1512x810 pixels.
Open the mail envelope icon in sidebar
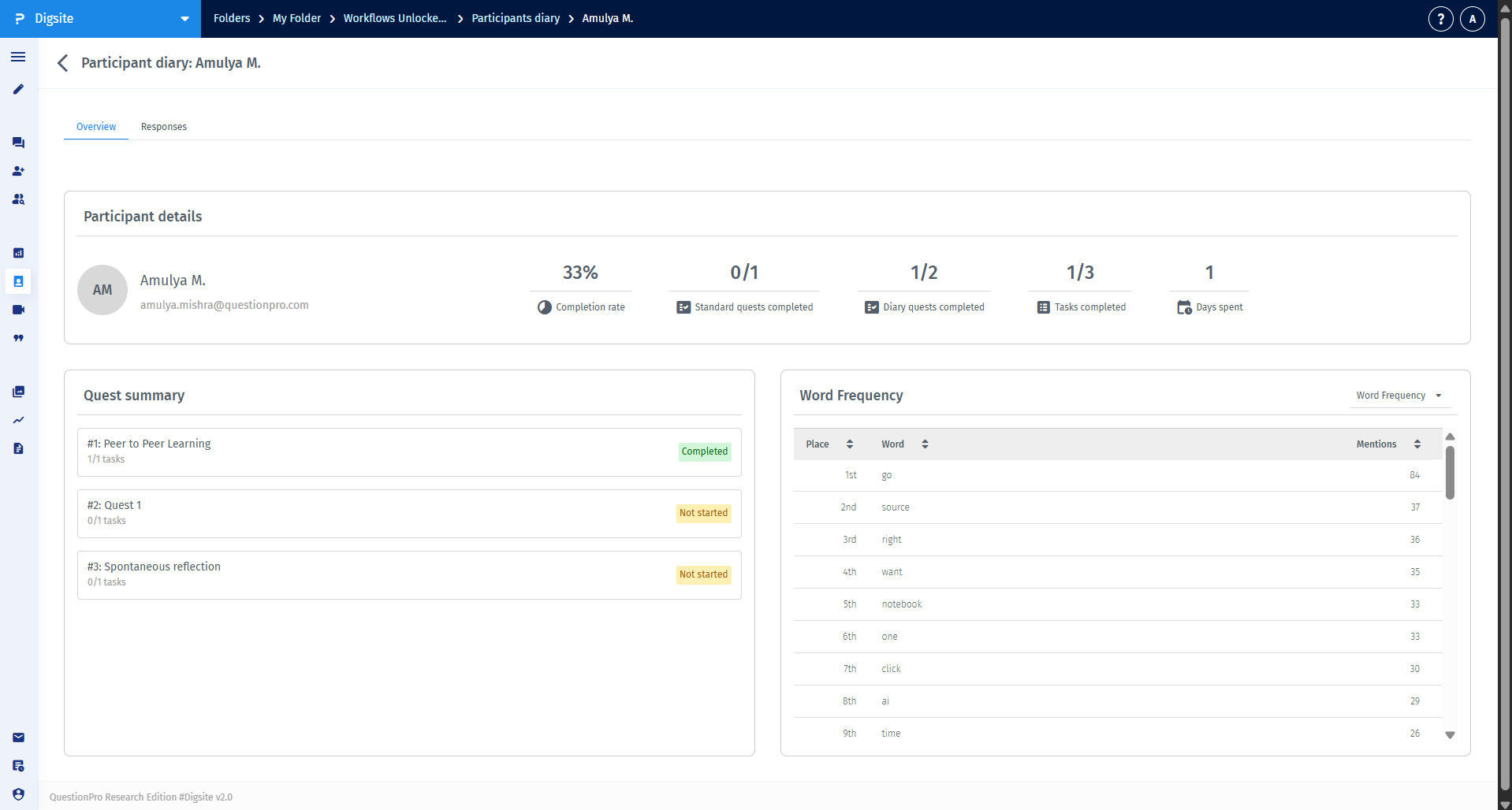click(x=18, y=738)
